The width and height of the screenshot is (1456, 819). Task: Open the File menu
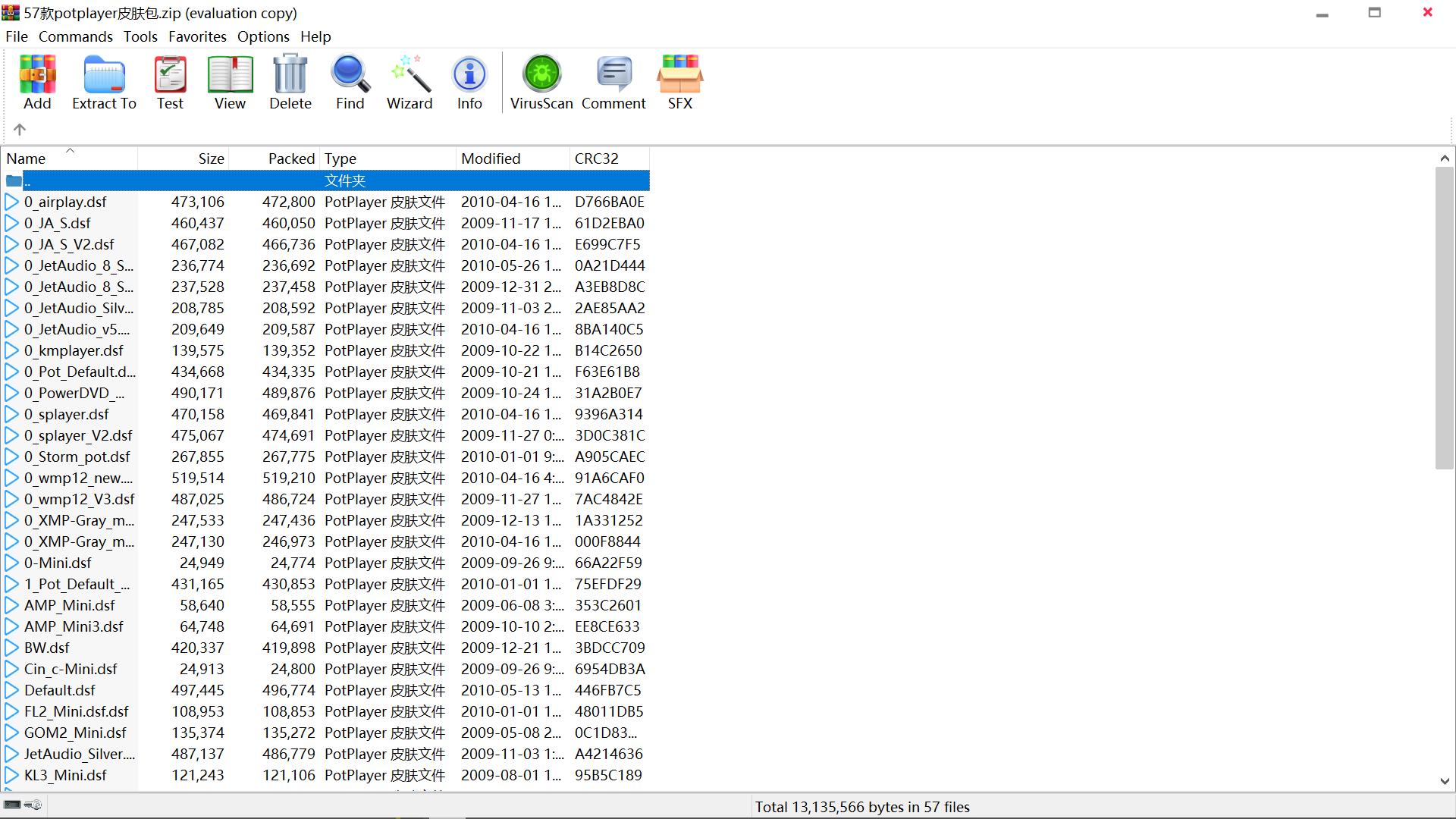pyautogui.click(x=17, y=36)
